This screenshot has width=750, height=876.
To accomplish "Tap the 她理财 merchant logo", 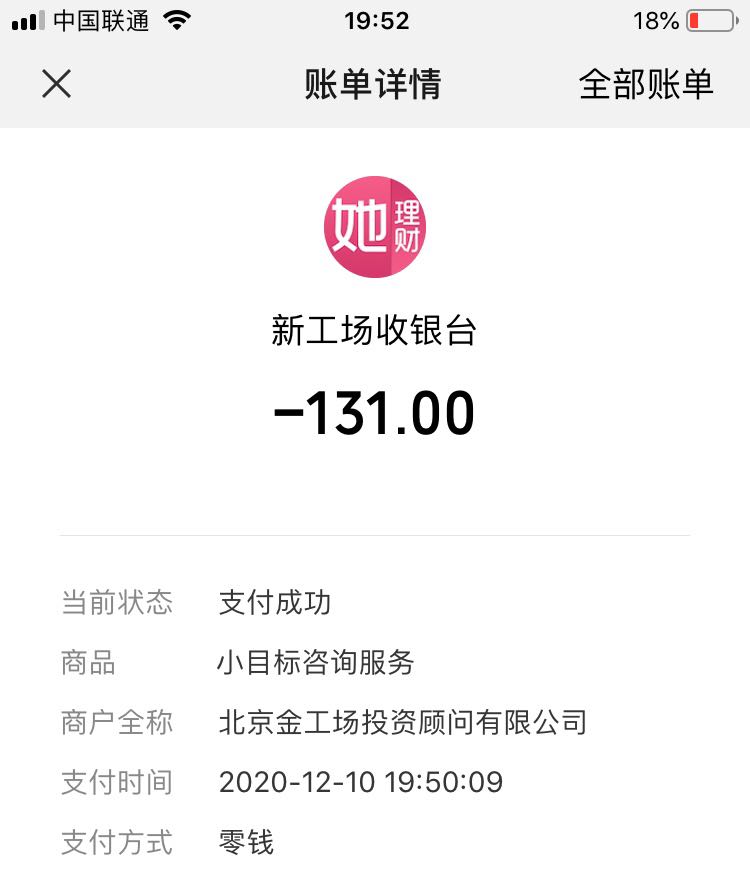I will click(x=375, y=227).
